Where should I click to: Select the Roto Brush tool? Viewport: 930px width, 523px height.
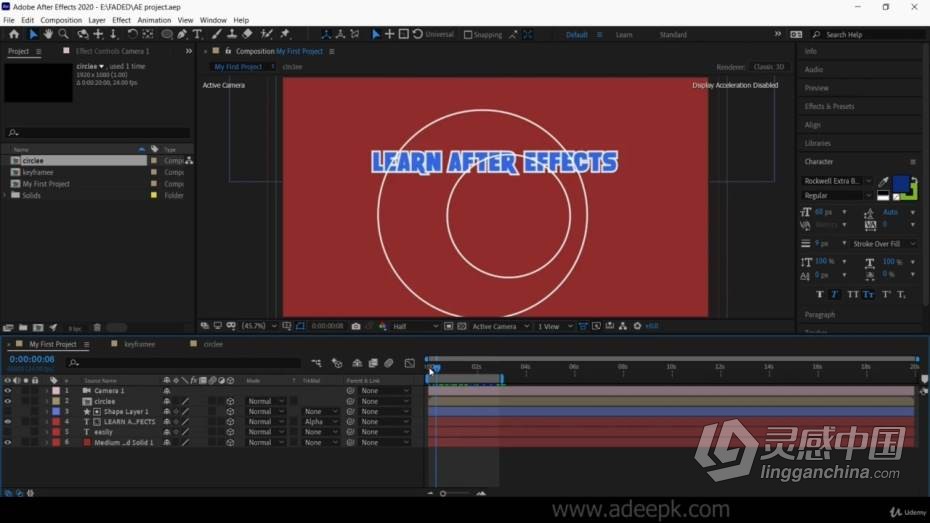[267, 34]
